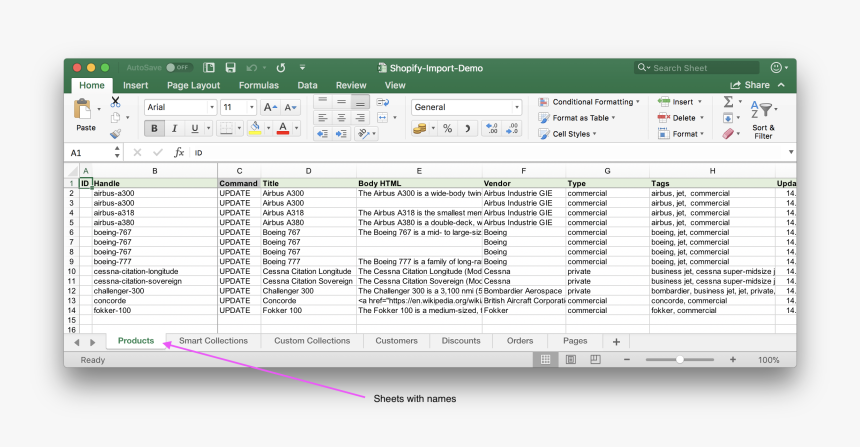Screen dimensions: 860x447
Task: Click the percent style icon
Action: tap(446, 128)
